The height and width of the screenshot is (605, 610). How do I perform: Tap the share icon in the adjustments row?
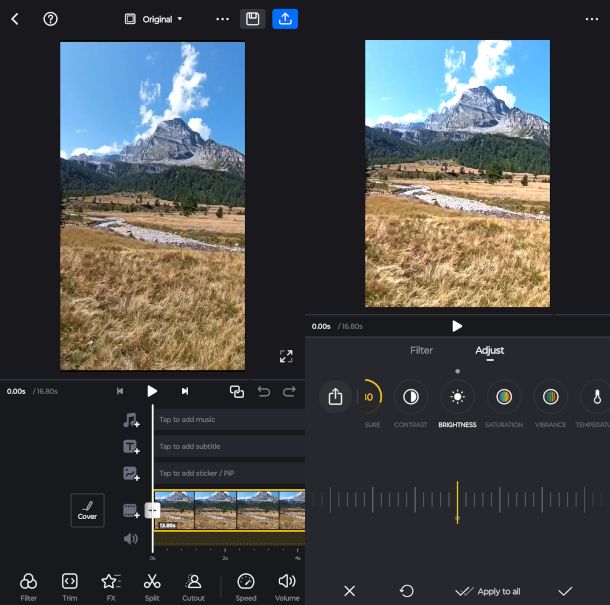pos(335,396)
